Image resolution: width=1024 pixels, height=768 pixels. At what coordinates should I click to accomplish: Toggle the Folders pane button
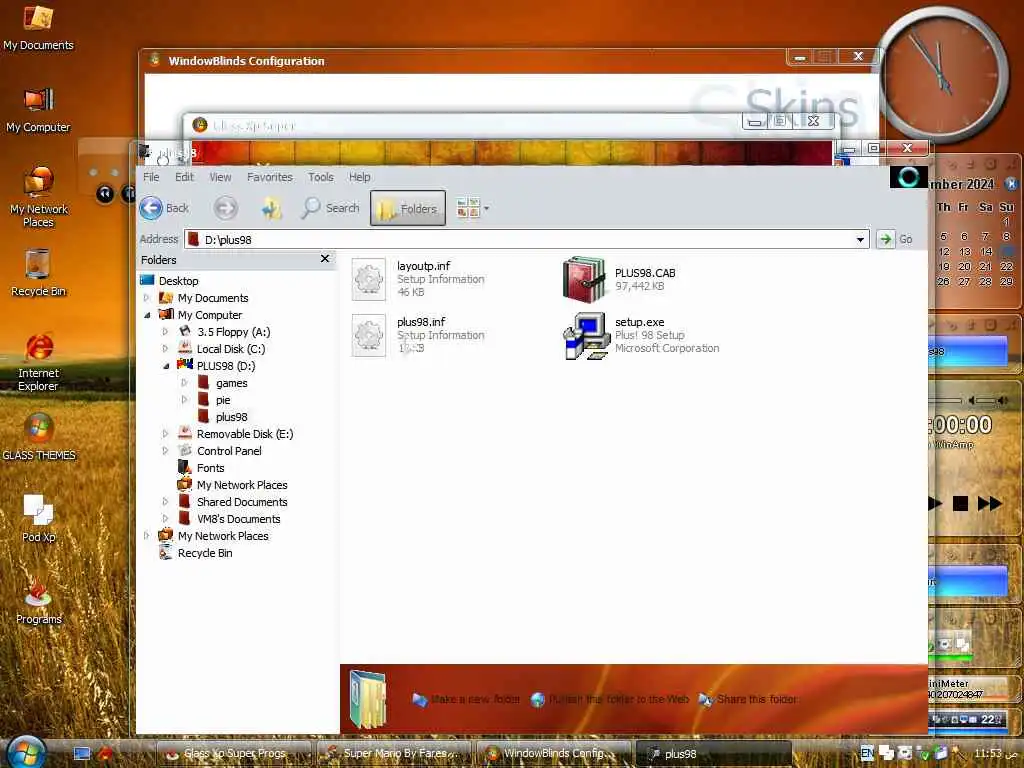coord(408,208)
